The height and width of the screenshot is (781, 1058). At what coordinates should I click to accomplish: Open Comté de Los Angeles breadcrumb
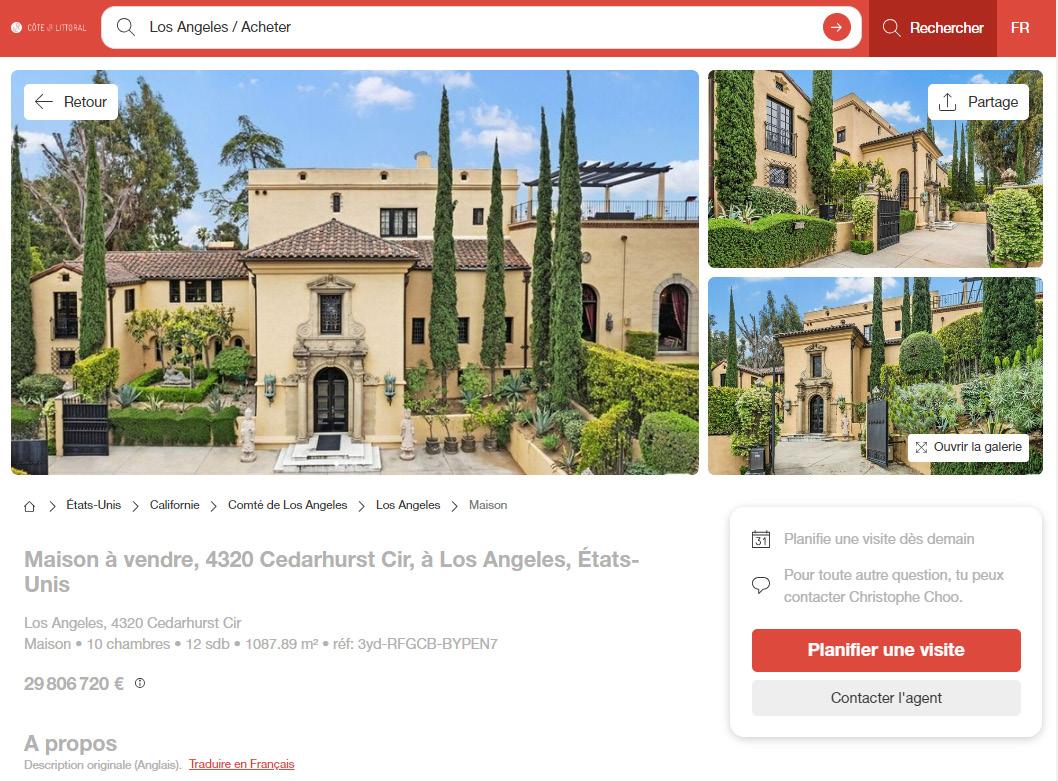287,505
